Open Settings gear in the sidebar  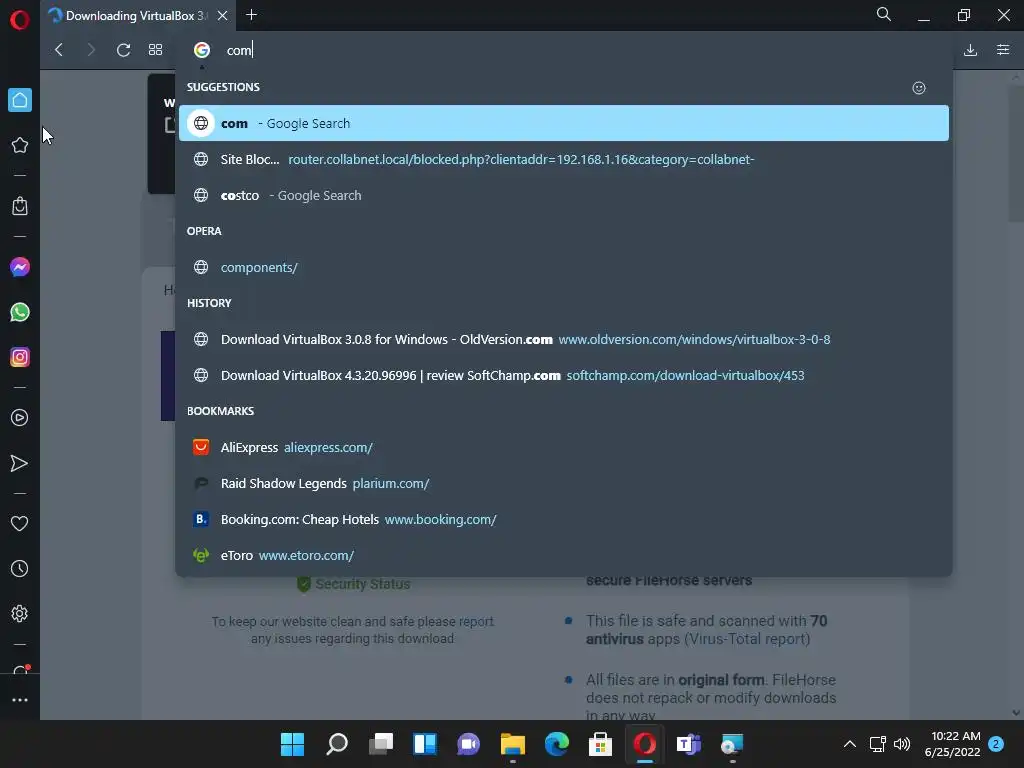coord(20,613)
